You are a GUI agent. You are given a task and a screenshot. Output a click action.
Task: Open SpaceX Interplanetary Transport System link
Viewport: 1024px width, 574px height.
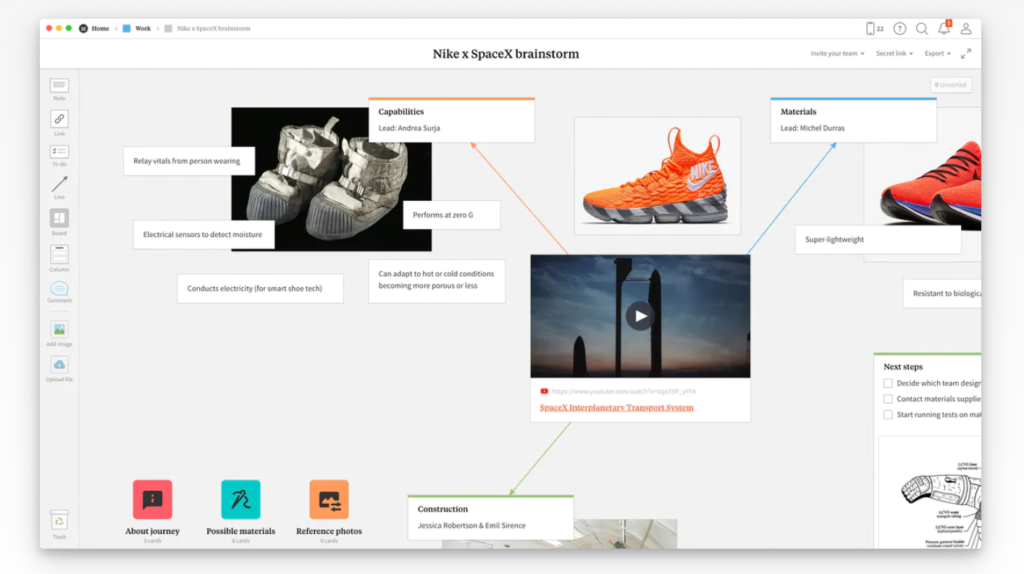coord(616,407)
